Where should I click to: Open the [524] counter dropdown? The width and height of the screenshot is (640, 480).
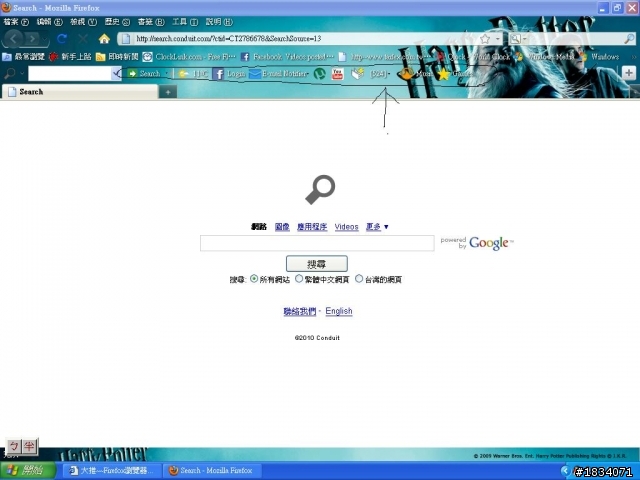pyautogui.click(x=380, y=74)
